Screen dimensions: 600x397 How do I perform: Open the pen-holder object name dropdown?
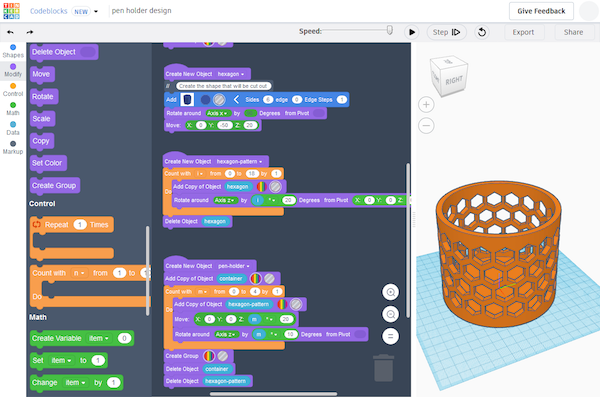point(233,266)
